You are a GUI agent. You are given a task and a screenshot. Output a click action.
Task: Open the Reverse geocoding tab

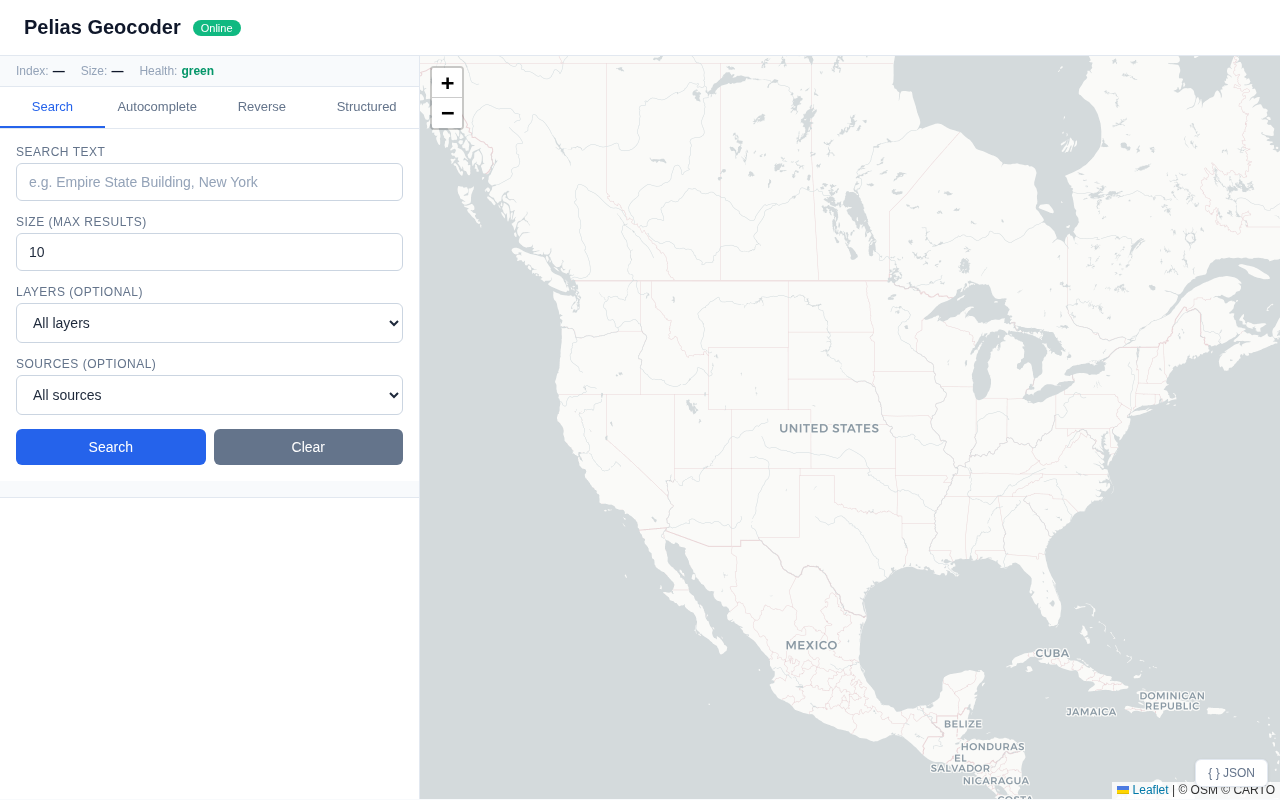[261, 107]
